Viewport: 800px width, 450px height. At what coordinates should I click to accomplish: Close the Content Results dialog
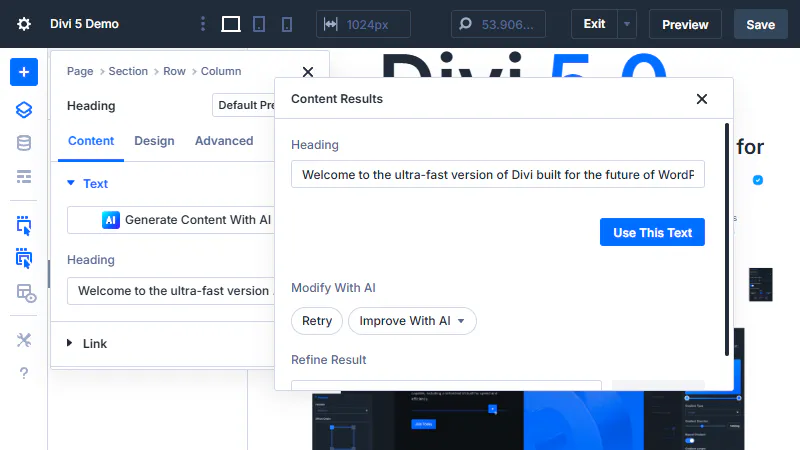[x=702, y=99]
